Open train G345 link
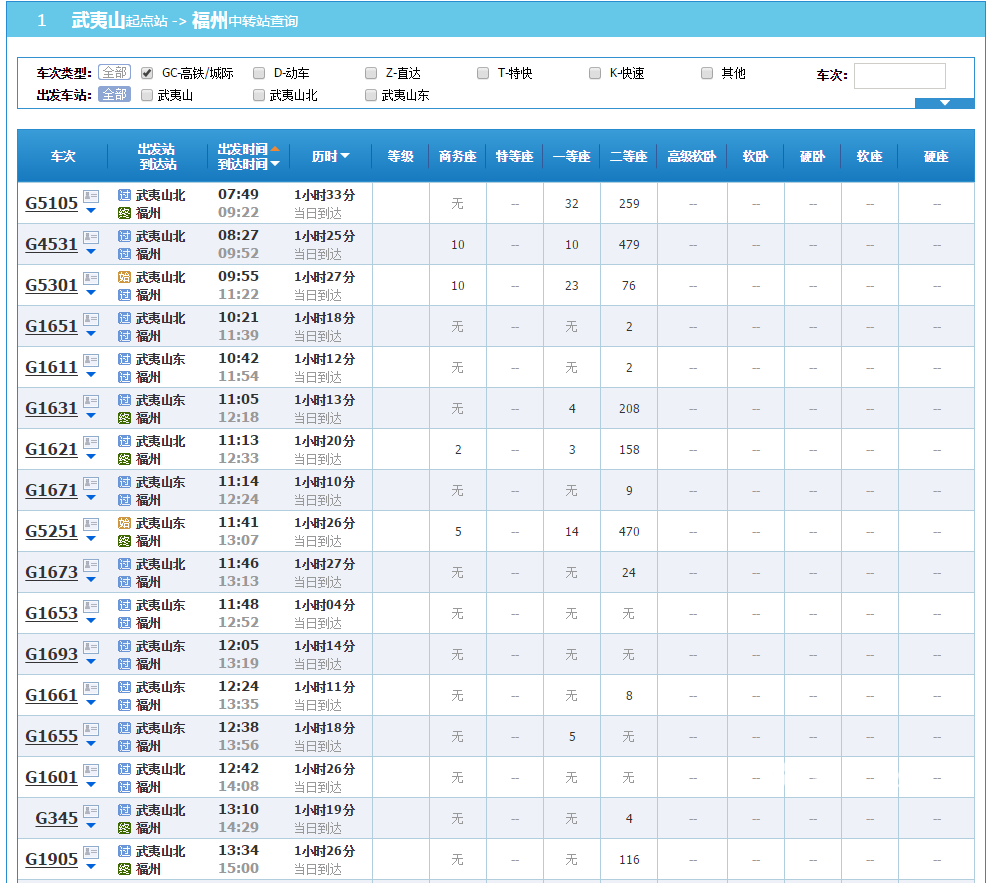Screen dimensions: 1004x883 56,818
